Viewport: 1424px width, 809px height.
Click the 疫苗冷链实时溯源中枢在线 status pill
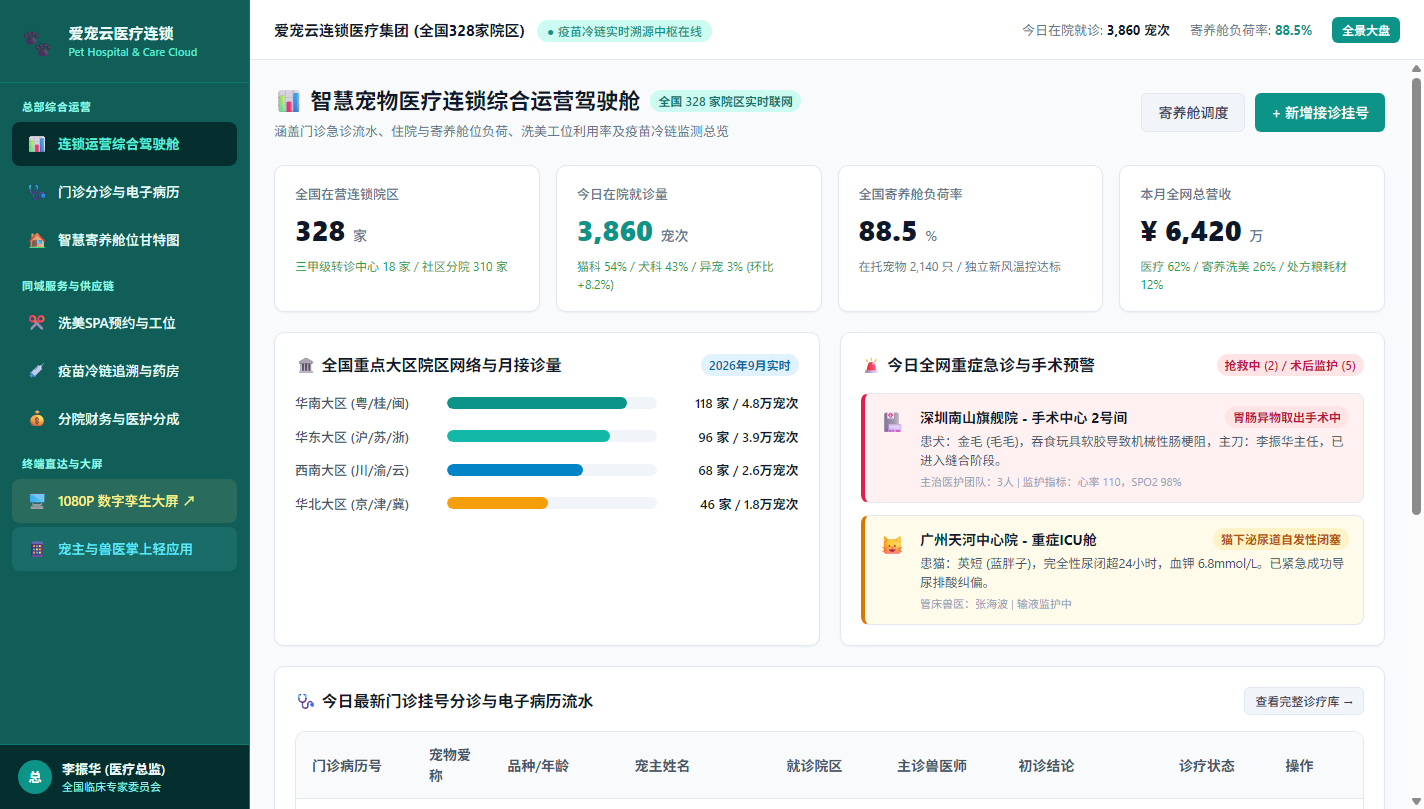624,31
